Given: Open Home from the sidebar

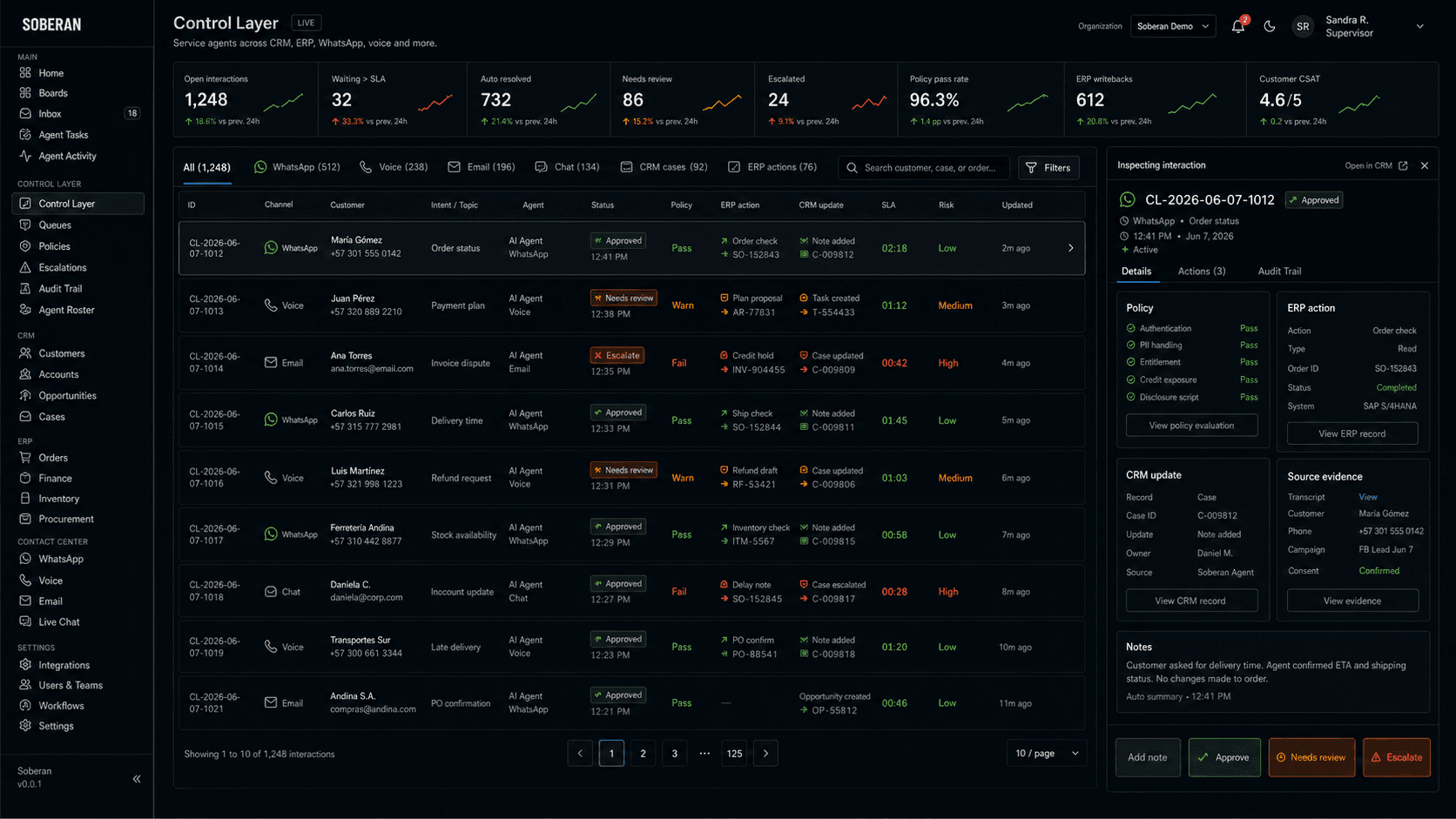Looking at the screenshot, I should pyautogui.click(x=51, y=73).
